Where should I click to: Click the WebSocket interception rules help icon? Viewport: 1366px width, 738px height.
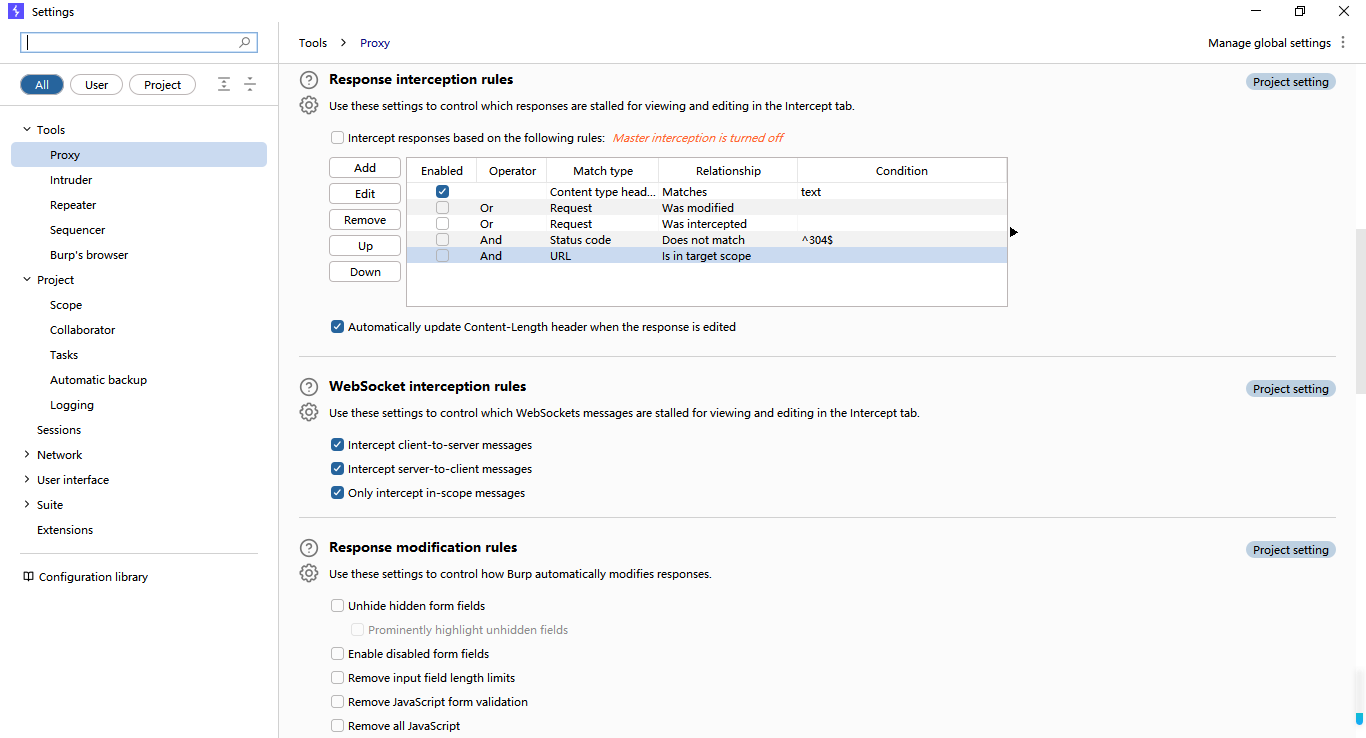pos(309,387)
